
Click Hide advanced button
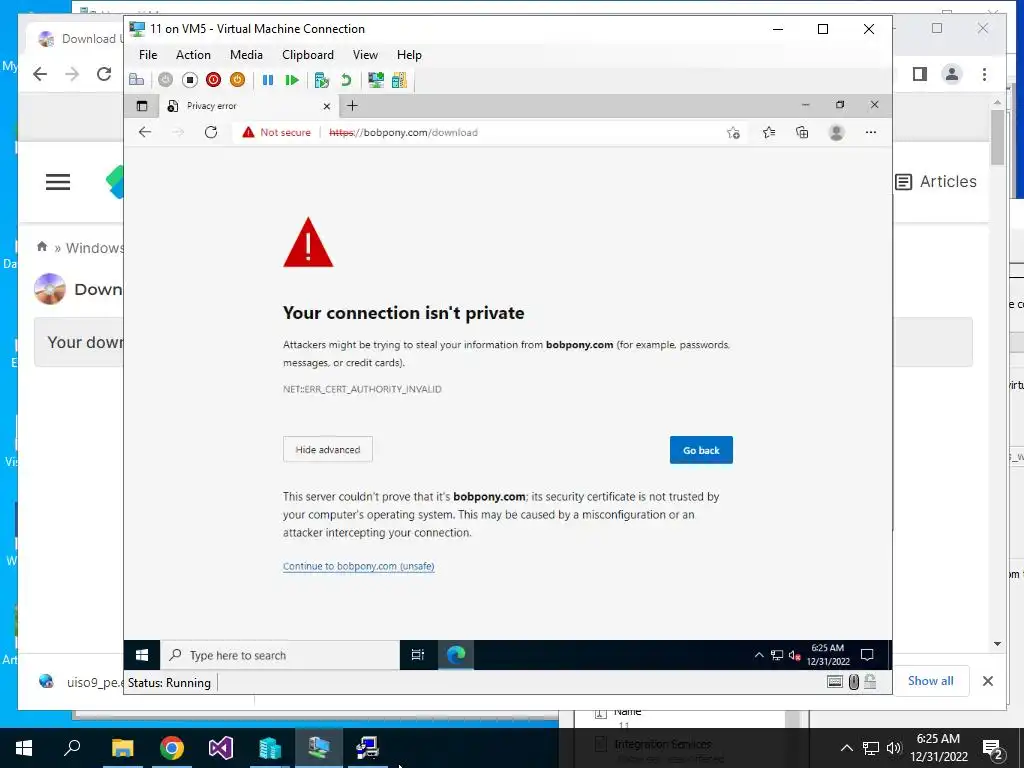[328, 449]
